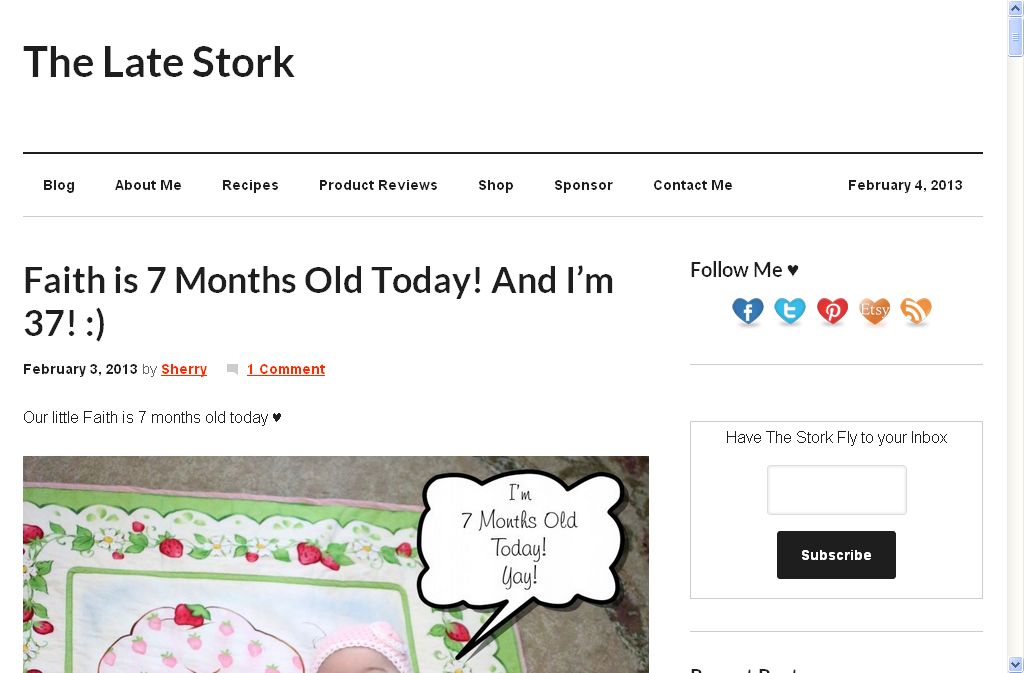The image size is (1024, 673).
Task: Open the 1 Comment link
Action: tap(286, 369)
